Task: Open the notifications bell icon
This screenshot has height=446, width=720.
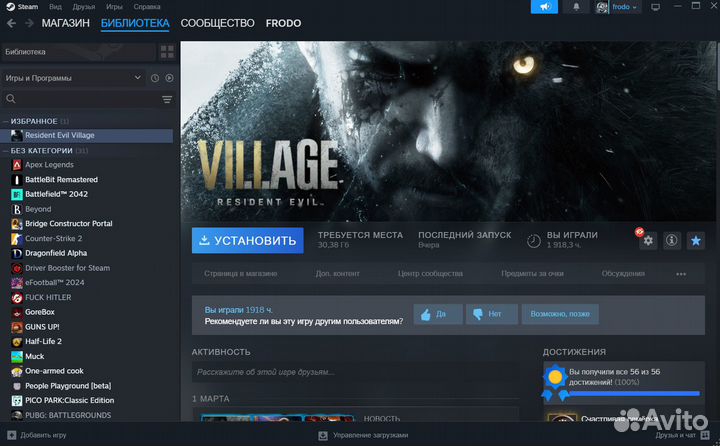Action: point(576,7)
